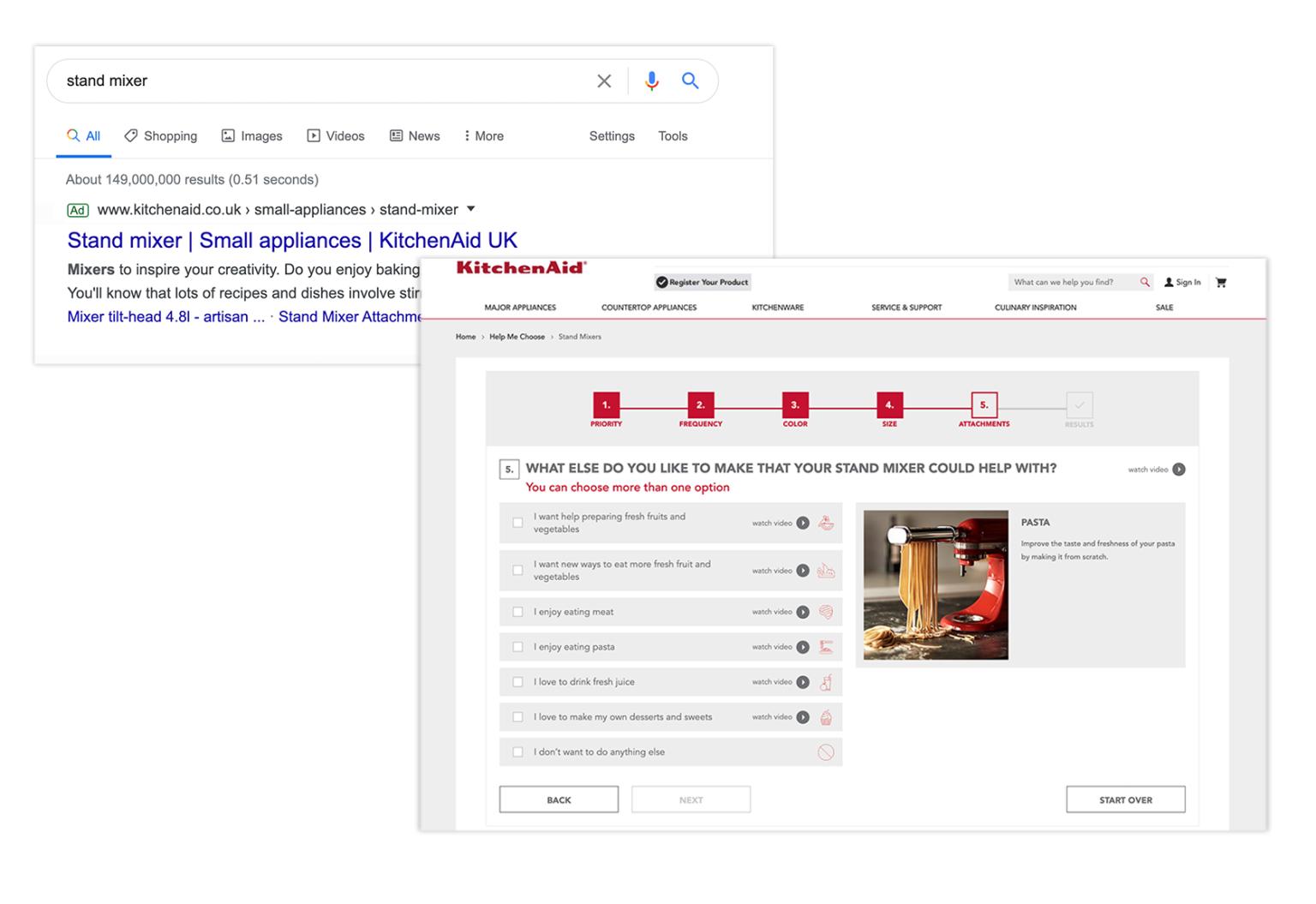
Task: Play watch video icon beside question heading
Action: 1179,470
